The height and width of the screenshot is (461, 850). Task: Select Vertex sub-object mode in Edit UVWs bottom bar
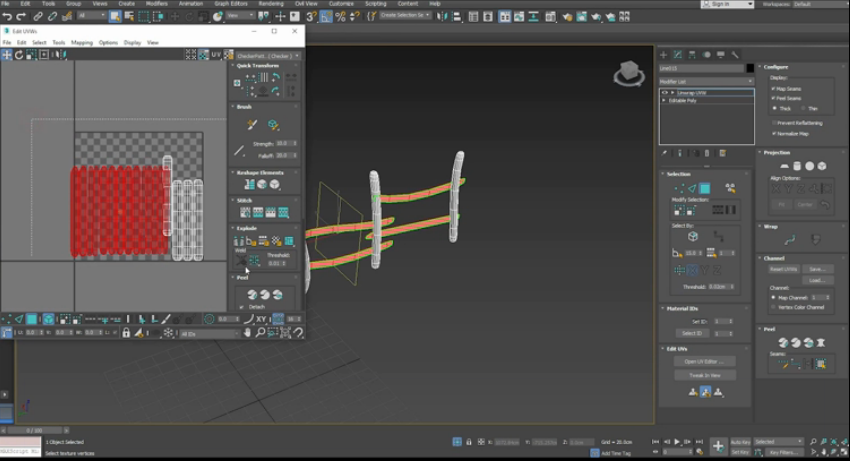(x=7, y=319)
